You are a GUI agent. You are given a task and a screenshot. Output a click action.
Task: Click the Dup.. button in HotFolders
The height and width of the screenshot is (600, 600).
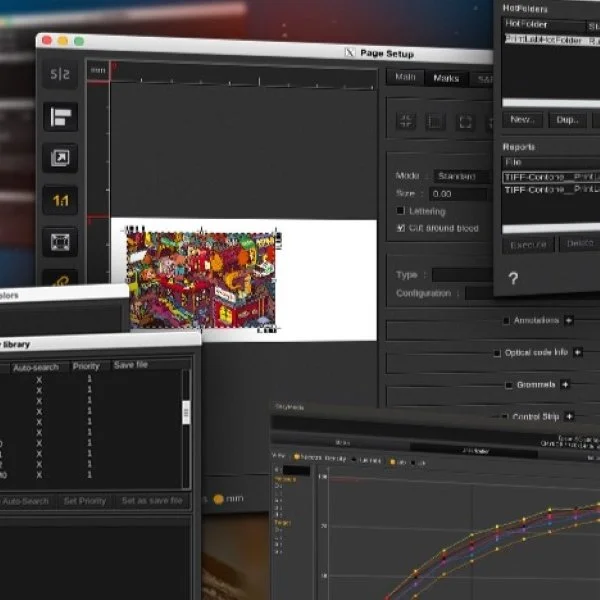click(x=567, y=120)
